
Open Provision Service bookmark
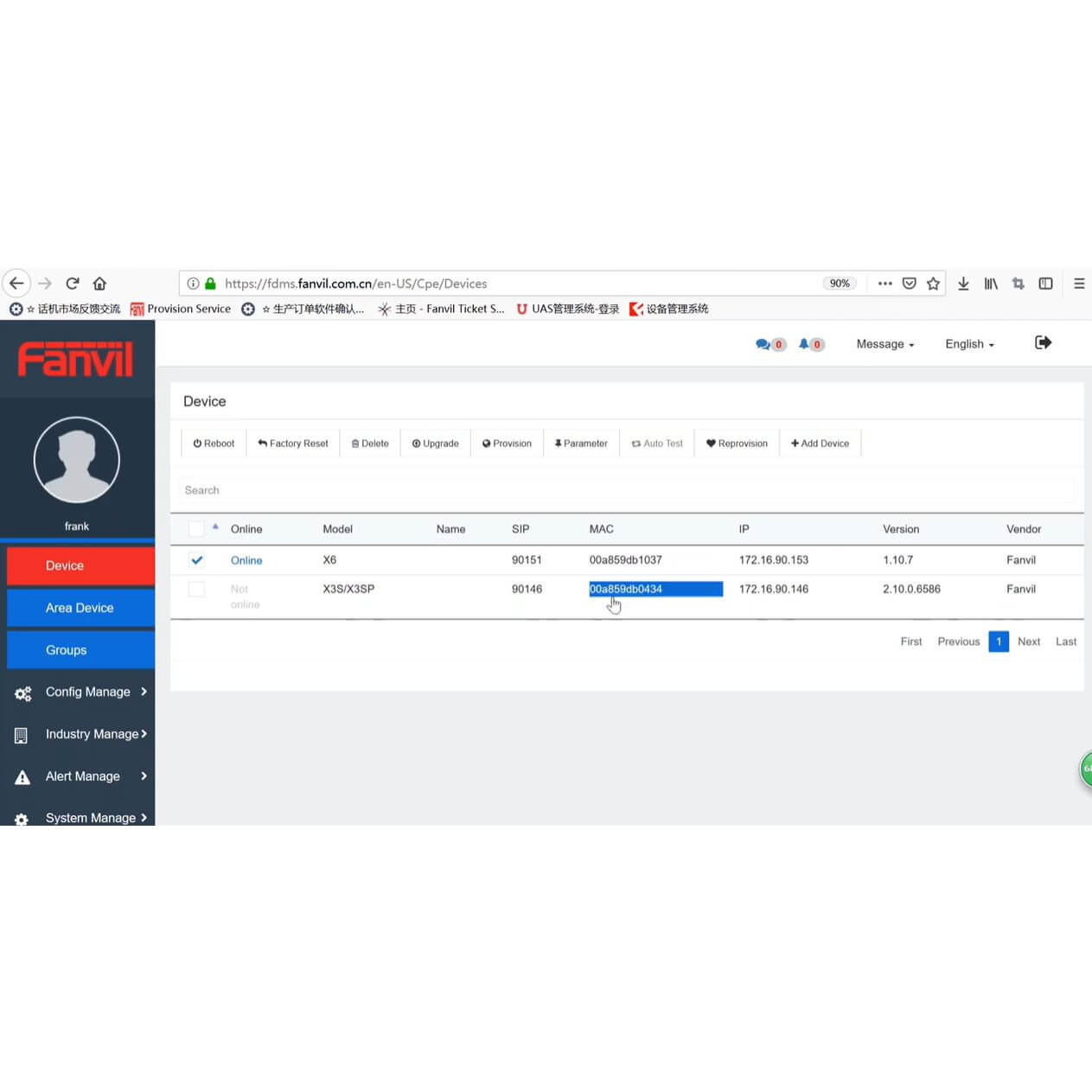click(x=181, y=309)
